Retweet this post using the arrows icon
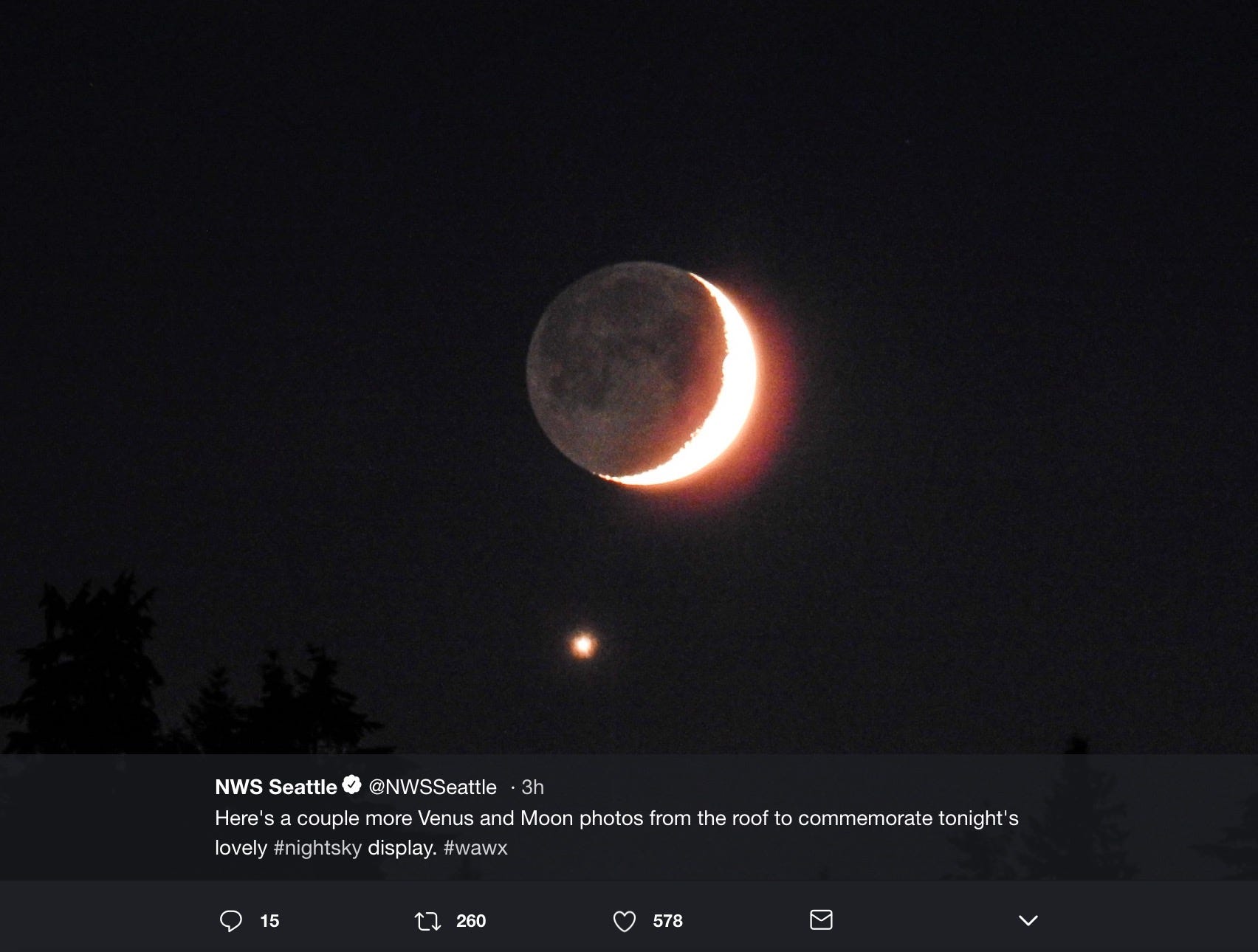 point(427,920)
